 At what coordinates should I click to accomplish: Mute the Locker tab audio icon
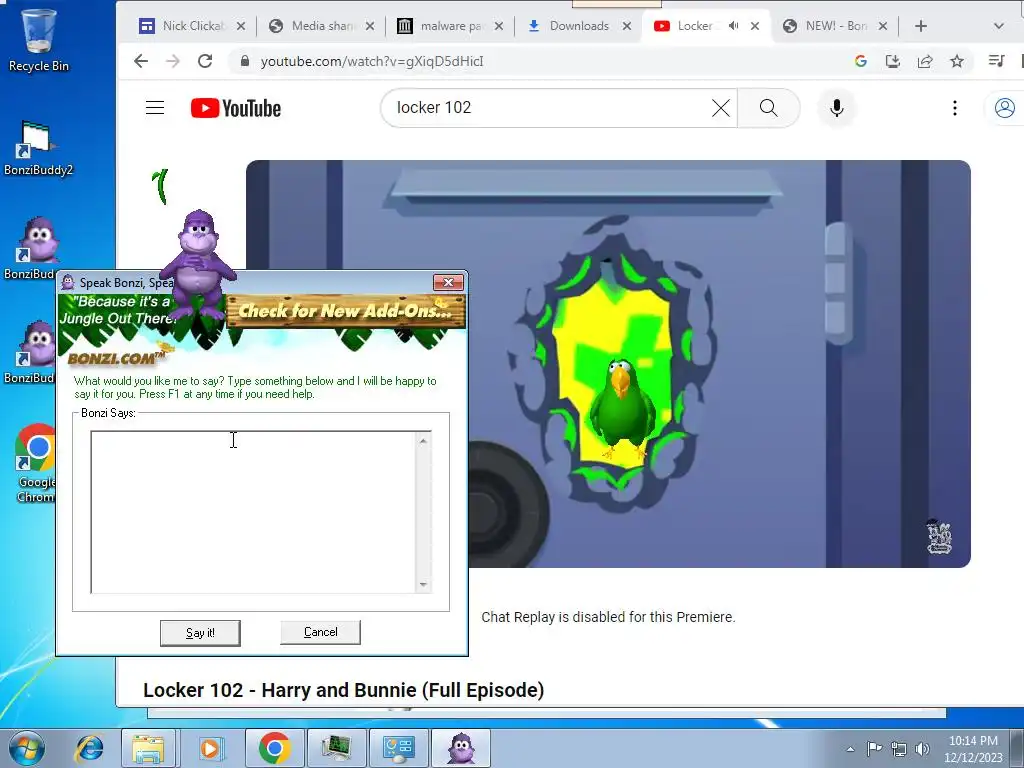pyautogui.click(x=733, y=26)
